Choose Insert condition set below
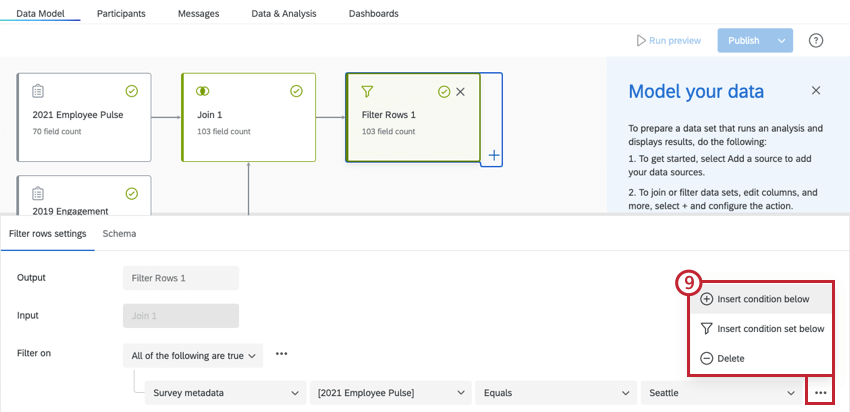Image resolution: width=850 pixels, height=412 pixels. 769,328
